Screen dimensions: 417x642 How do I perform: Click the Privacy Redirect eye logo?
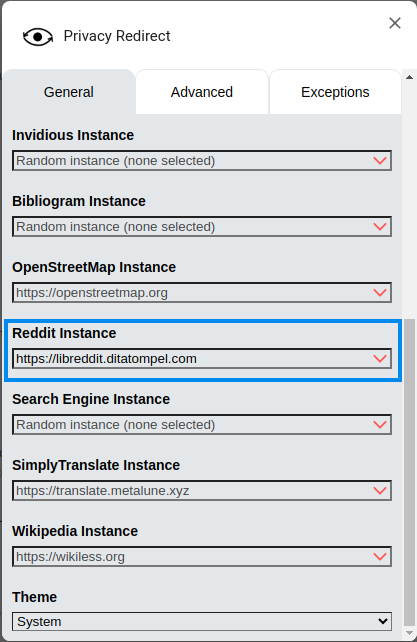[38, 37]
